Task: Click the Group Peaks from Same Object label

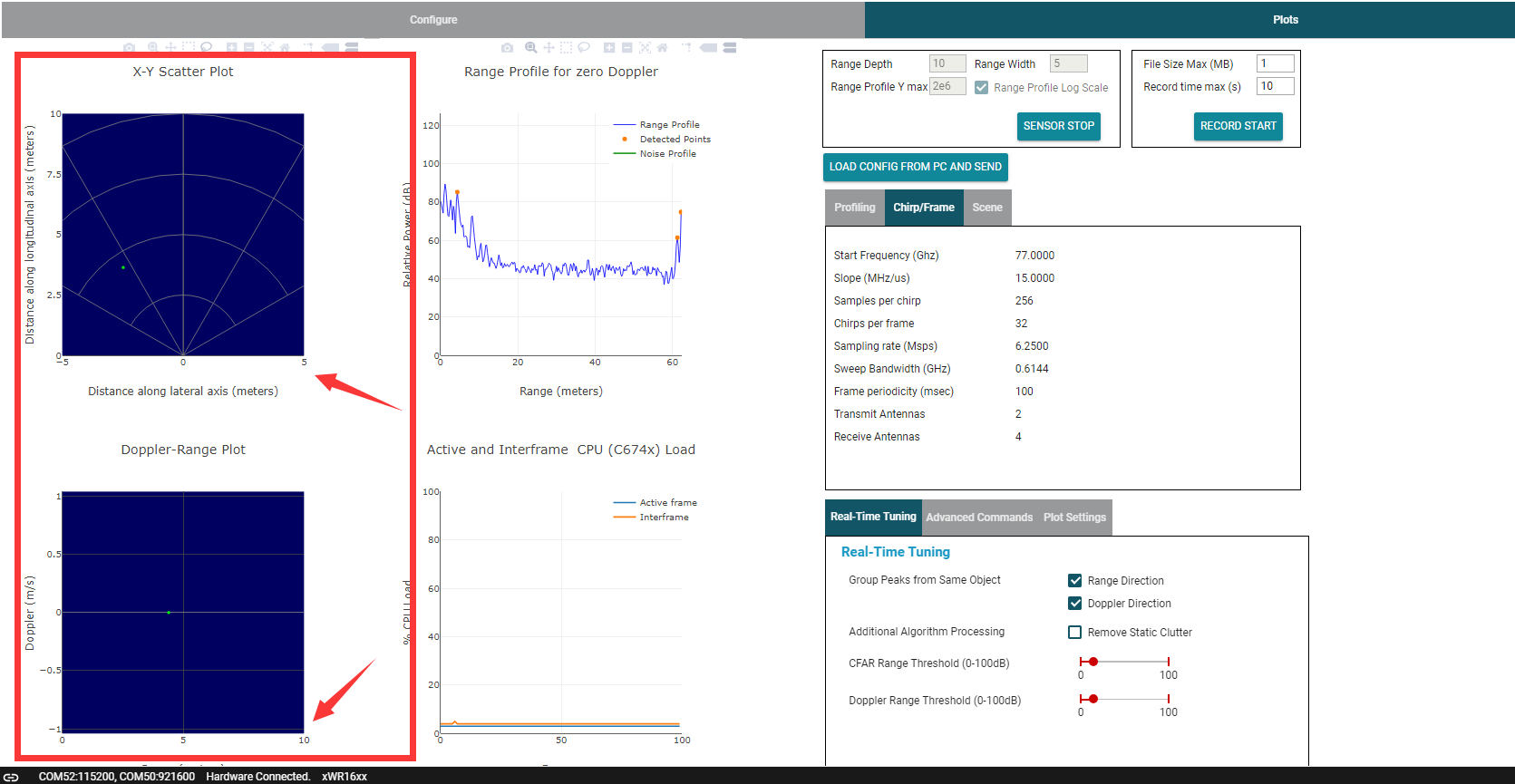Action: coord(925,580)
